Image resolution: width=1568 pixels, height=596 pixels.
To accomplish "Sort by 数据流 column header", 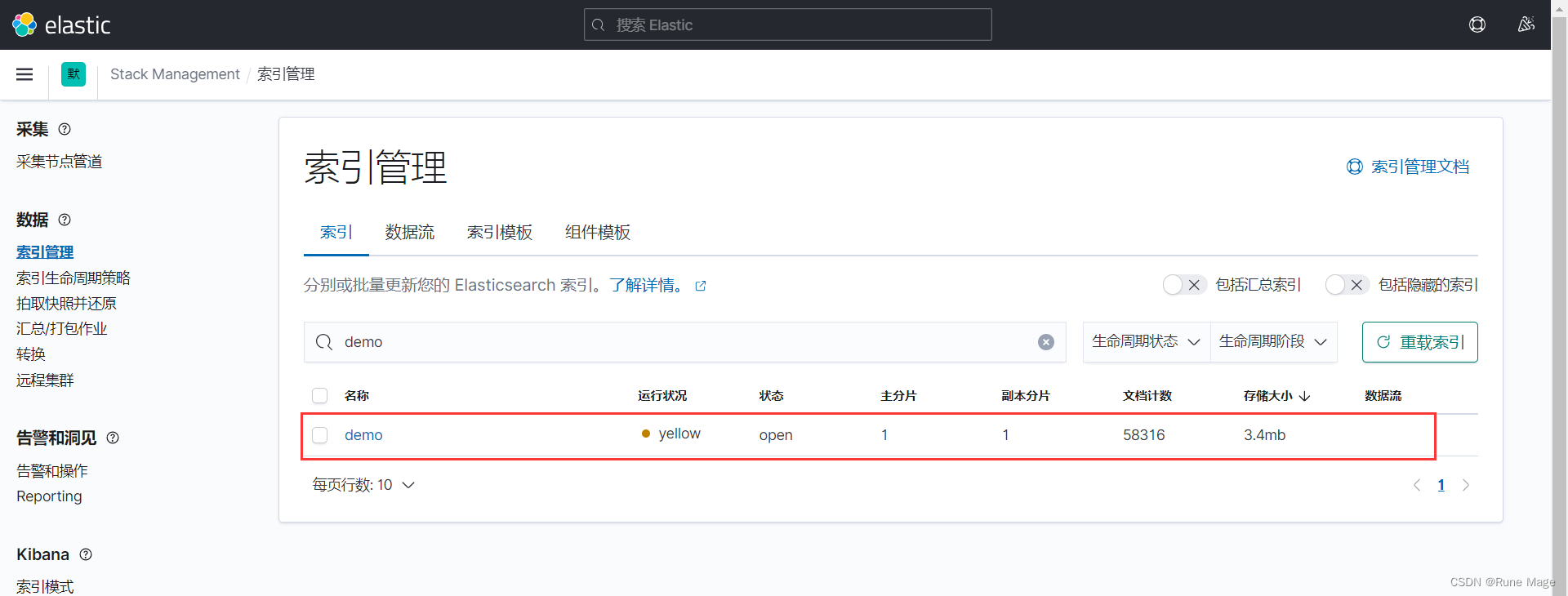I will click(1383, 396).
